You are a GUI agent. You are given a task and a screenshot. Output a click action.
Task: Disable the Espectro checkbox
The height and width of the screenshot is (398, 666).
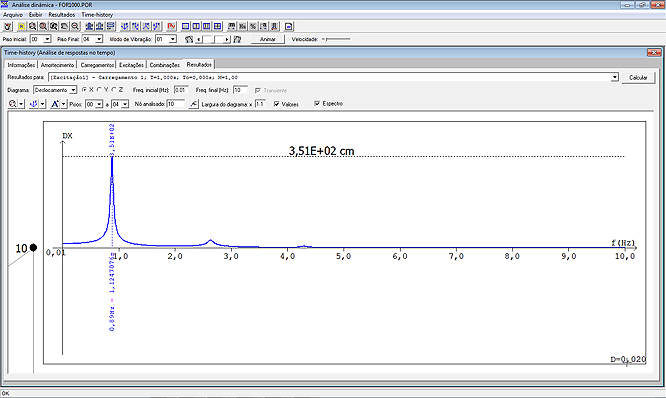(317, 104)
